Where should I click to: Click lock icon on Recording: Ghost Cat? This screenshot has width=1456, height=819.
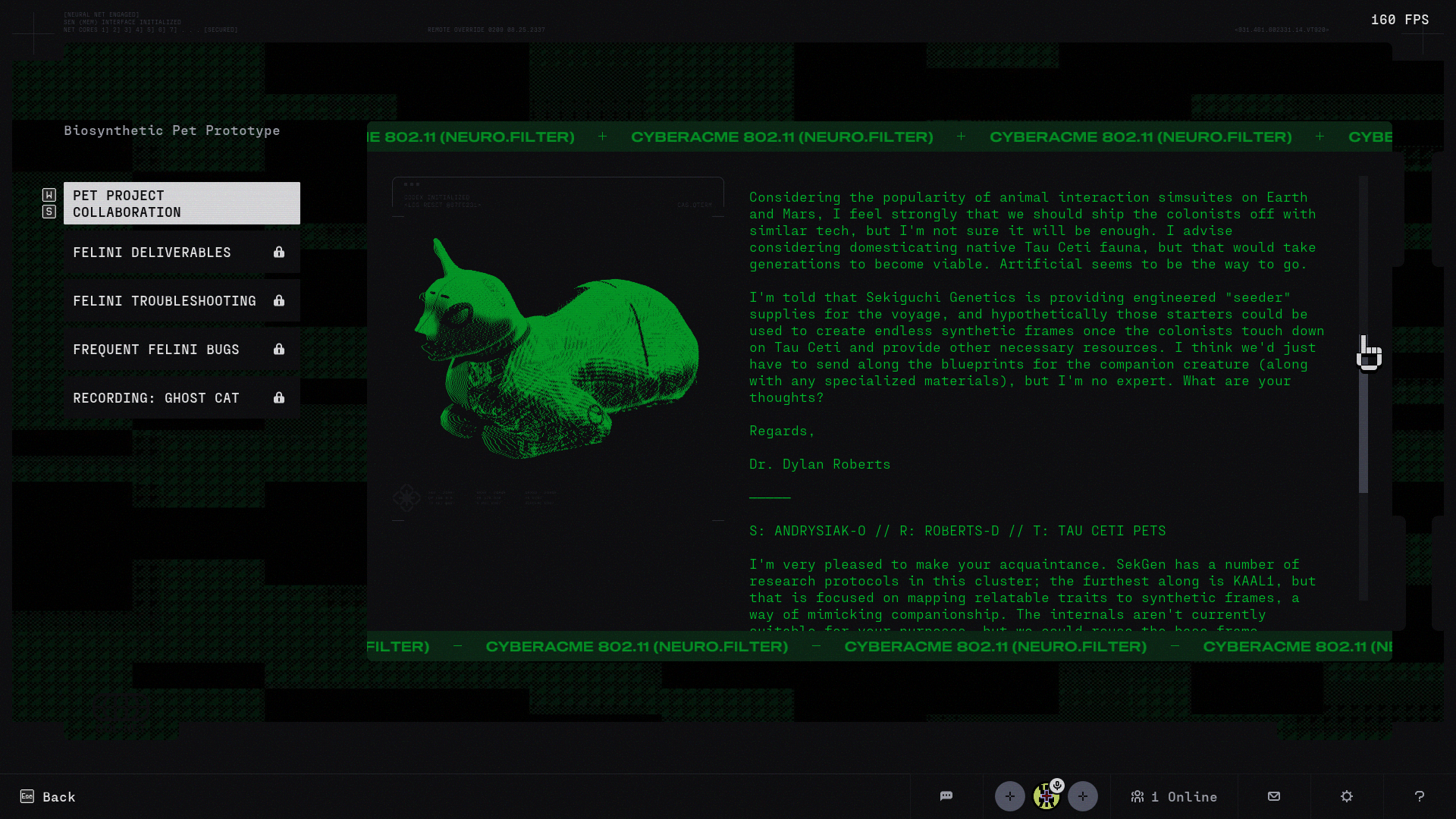(x=279, y=398)
